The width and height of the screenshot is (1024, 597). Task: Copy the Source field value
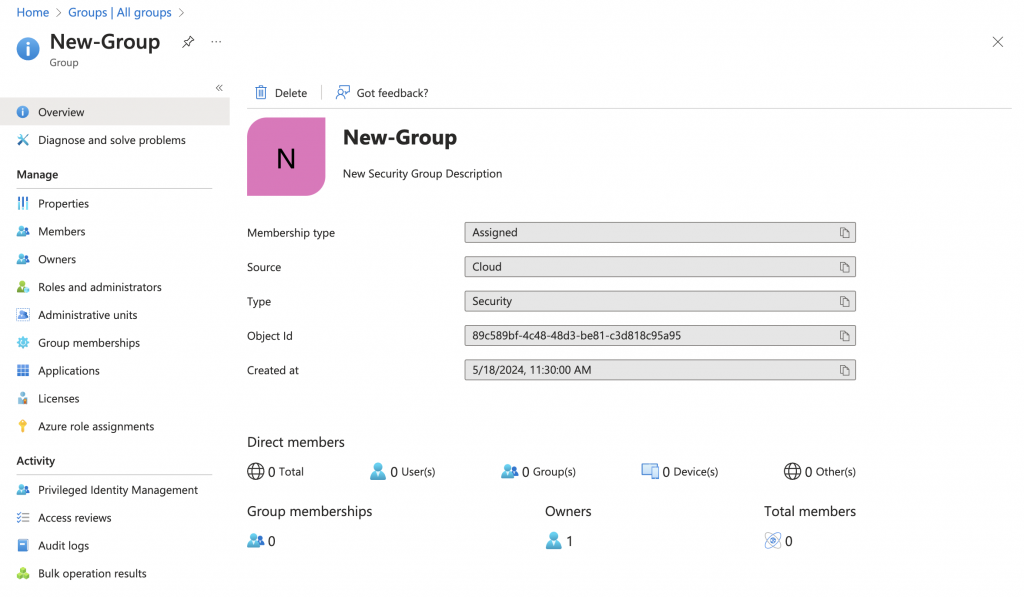[x=844, y=267]
